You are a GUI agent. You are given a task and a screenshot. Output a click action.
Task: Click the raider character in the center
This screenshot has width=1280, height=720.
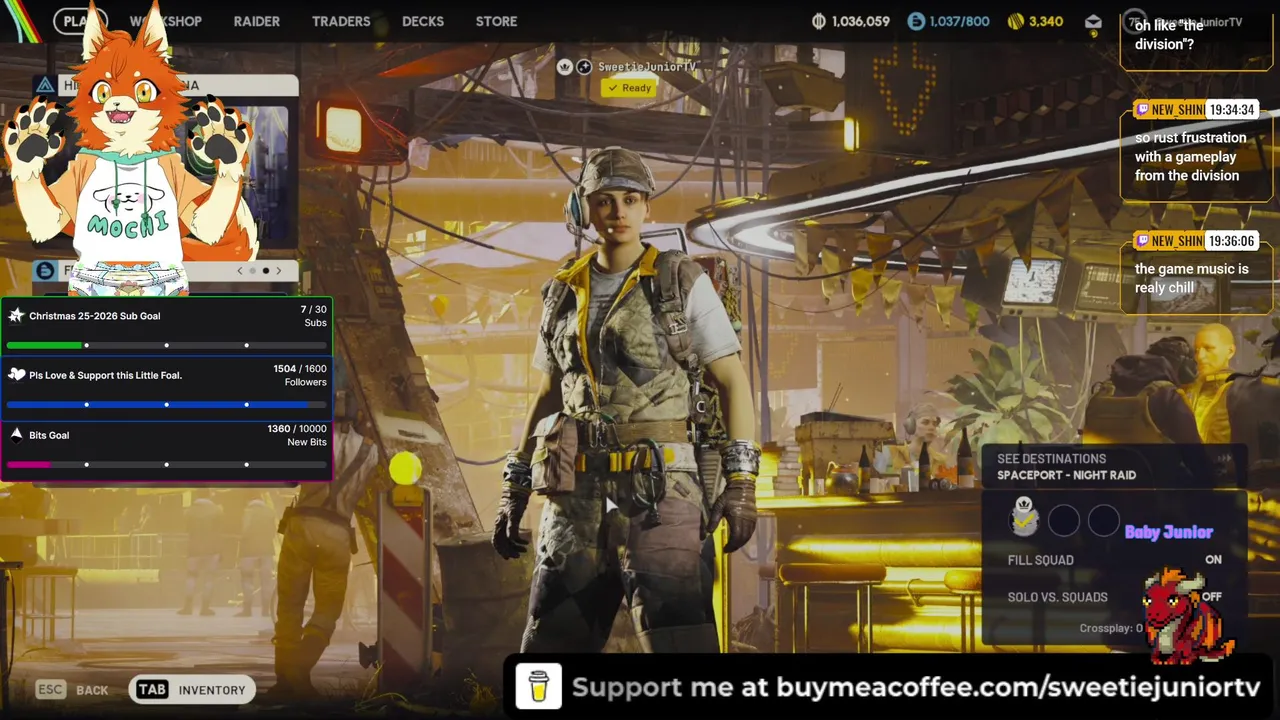coord(628,400)
